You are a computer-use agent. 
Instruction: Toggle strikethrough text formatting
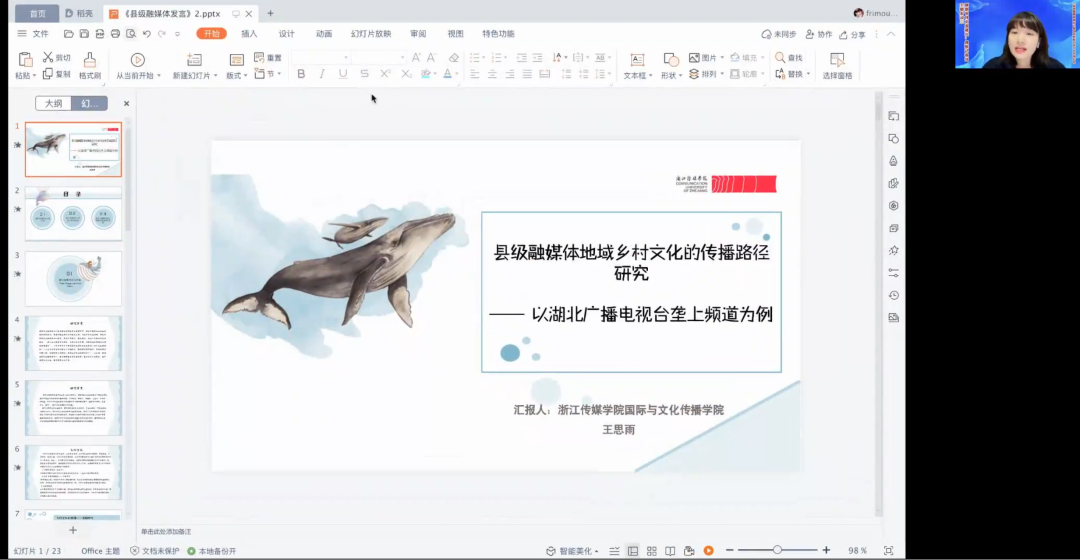364,74
